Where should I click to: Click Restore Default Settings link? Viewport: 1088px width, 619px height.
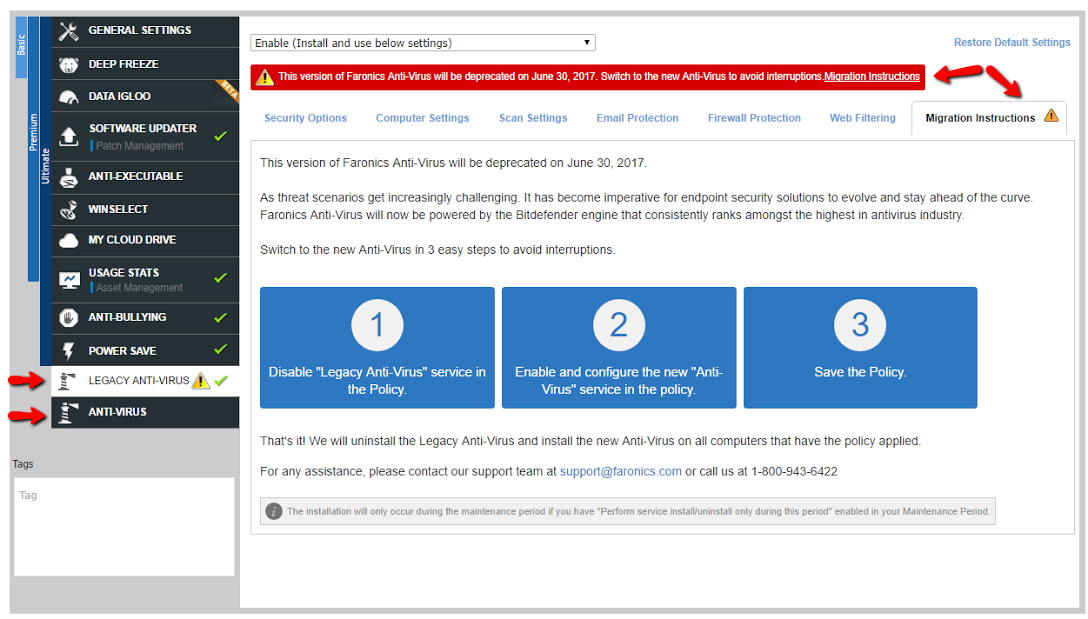click(x=1011, y=43)
